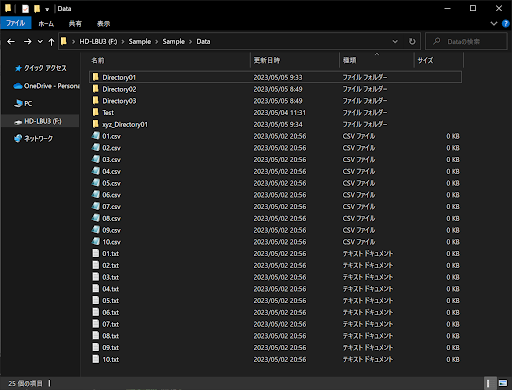
Task: Open the File (ファイル) ribbon tab
Action: pyautogui.click(x=16, y=23)
